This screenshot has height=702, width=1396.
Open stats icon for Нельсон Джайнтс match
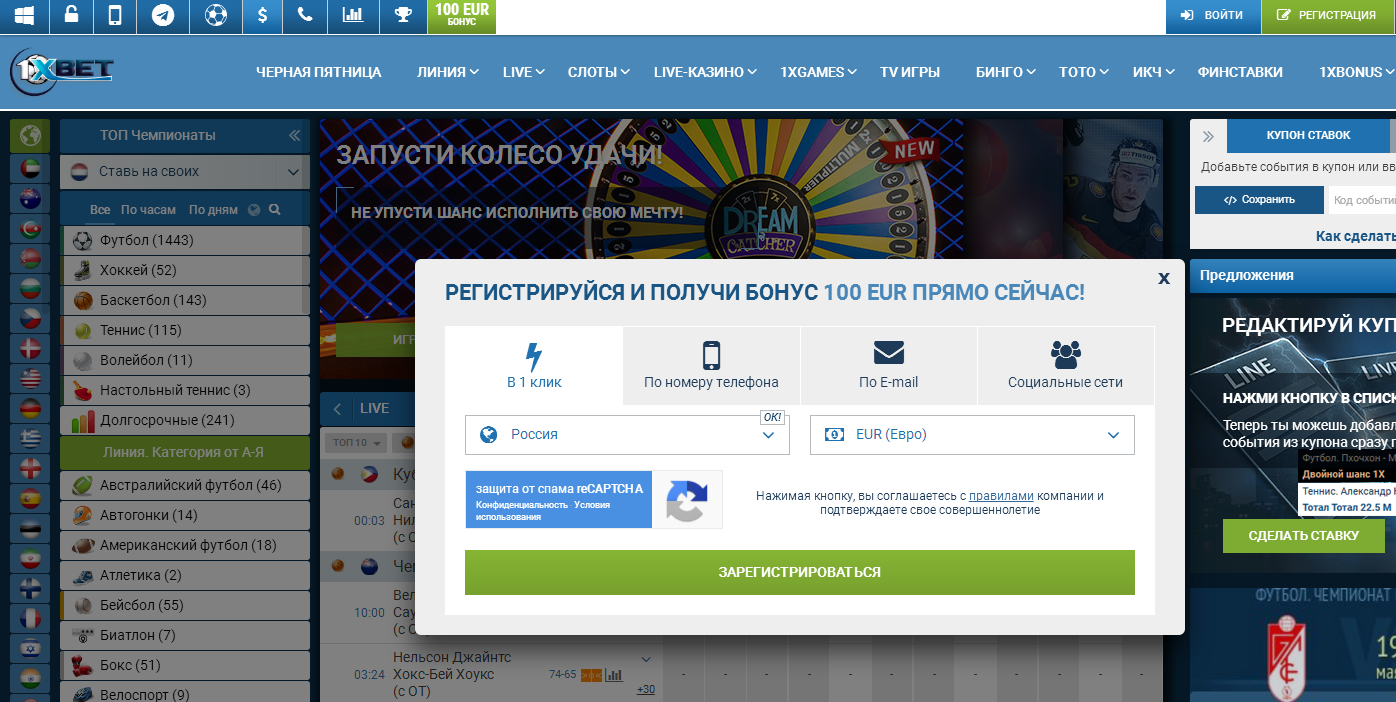[x=615, y=674]
